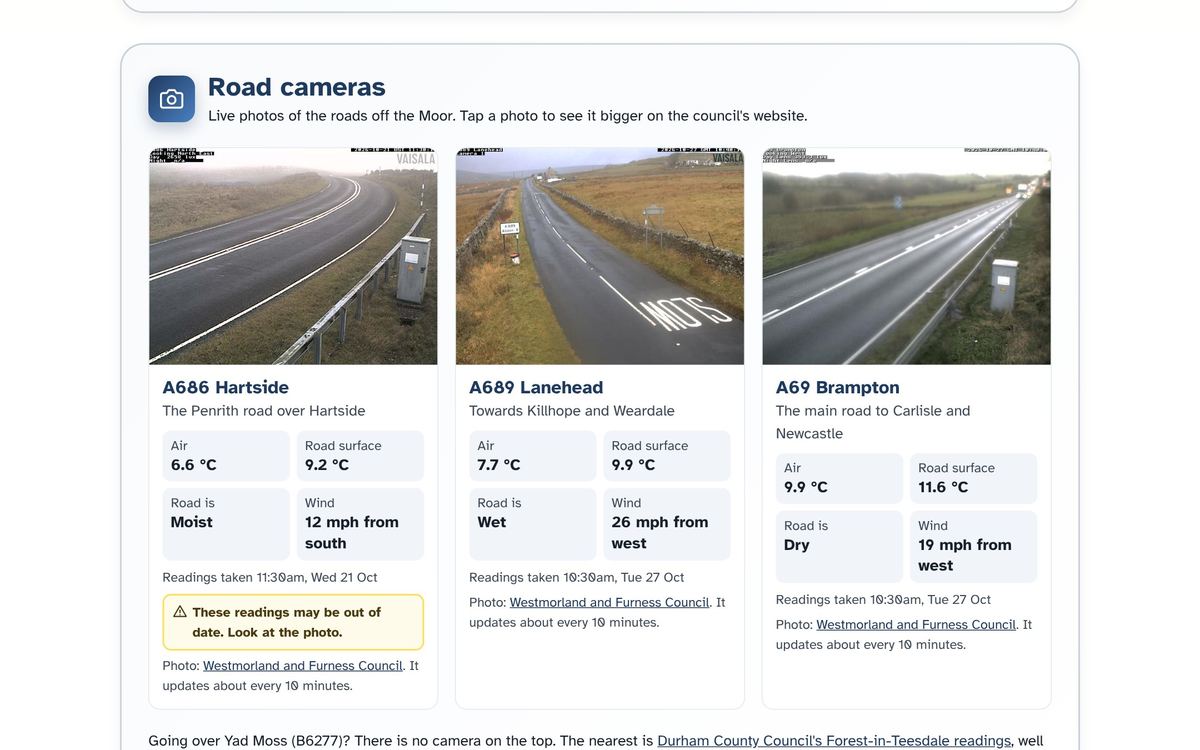Viewport: 1200px width, 750px height.
Task: Follow the council link under A686 Hartside
Action: coord(303,666)
